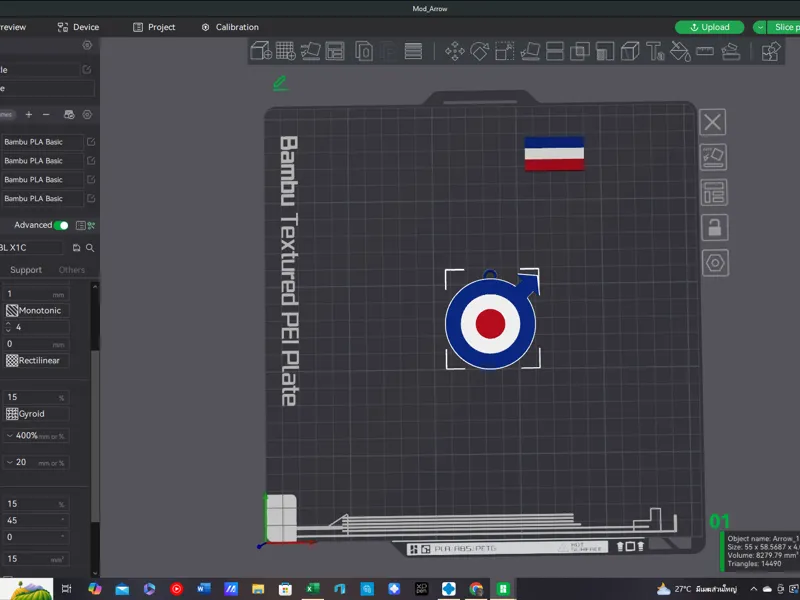Click the compare presets icon beside Advanced
800x600 pixels.
click(x=91, y=225)
